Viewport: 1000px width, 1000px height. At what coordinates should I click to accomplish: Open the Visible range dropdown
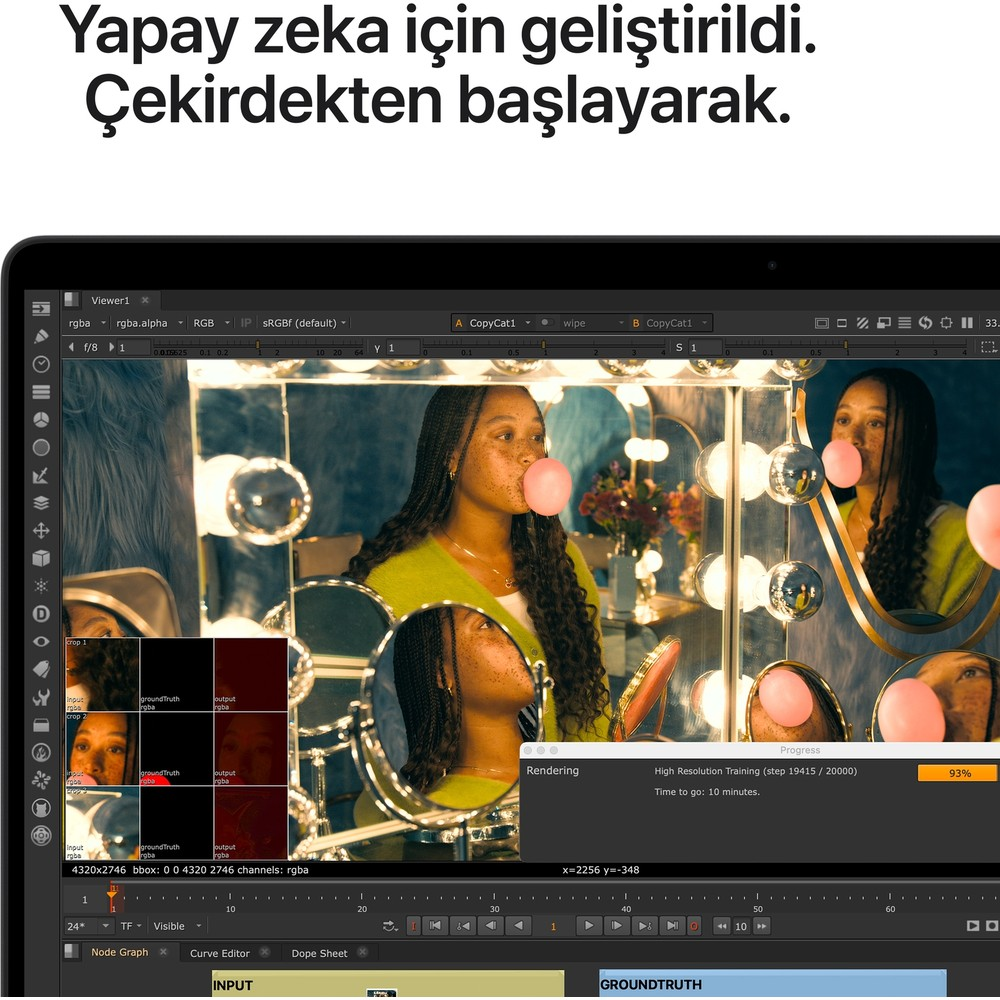pos(177,926)
